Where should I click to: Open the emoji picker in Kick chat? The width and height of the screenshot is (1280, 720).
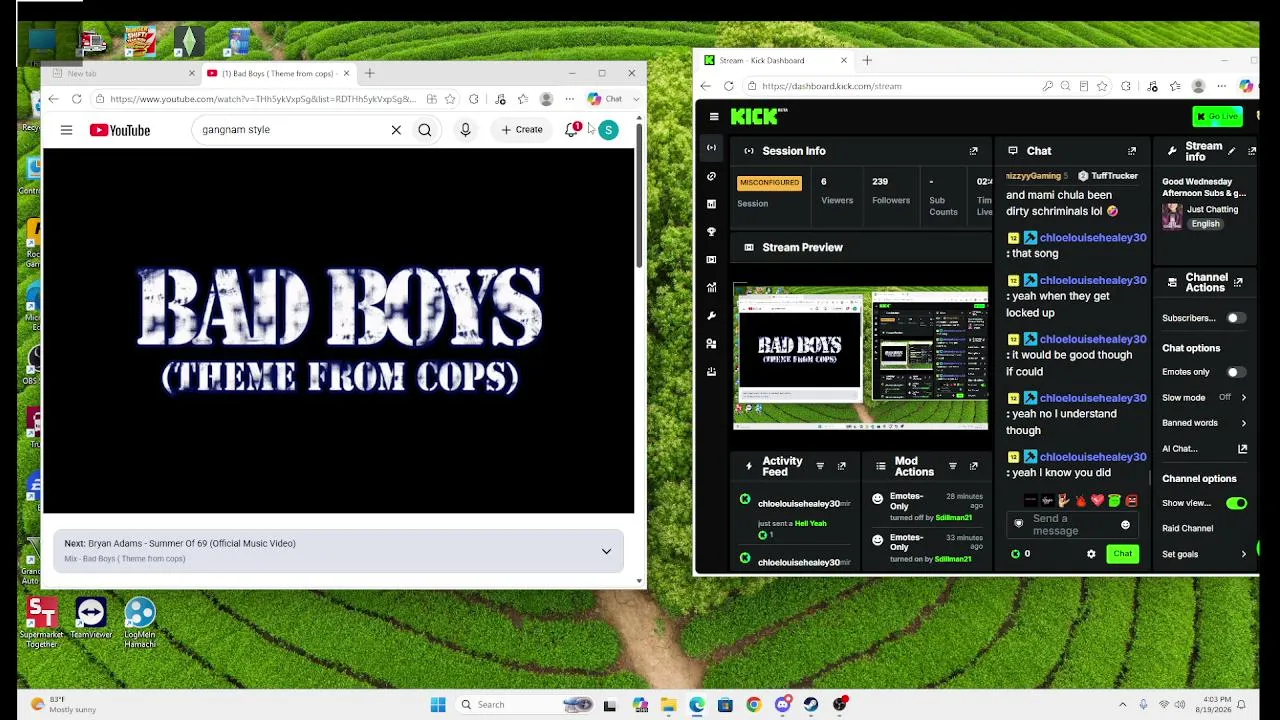point(1125,525)
